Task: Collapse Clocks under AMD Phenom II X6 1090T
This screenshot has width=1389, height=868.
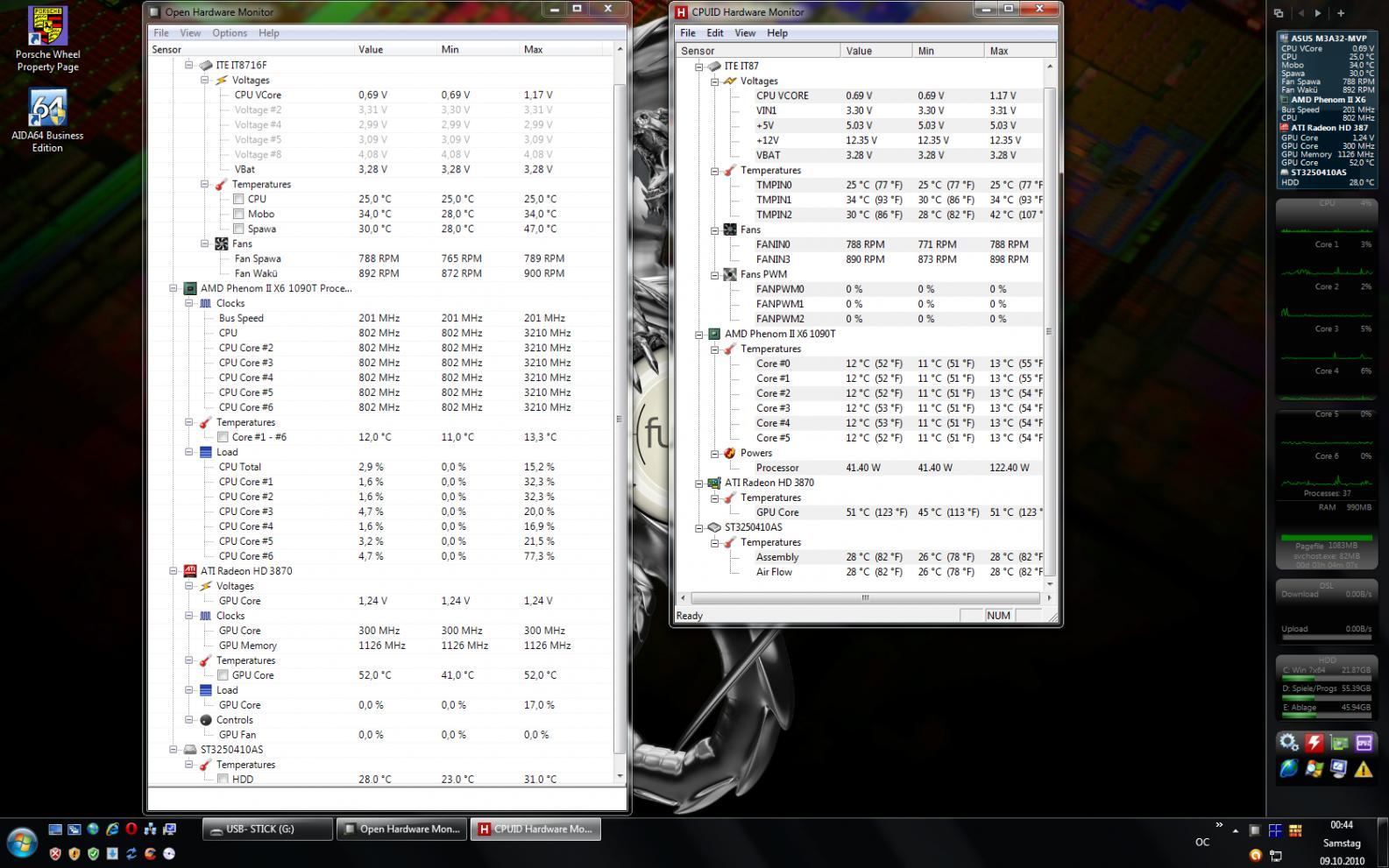Action: click(188, 303)
